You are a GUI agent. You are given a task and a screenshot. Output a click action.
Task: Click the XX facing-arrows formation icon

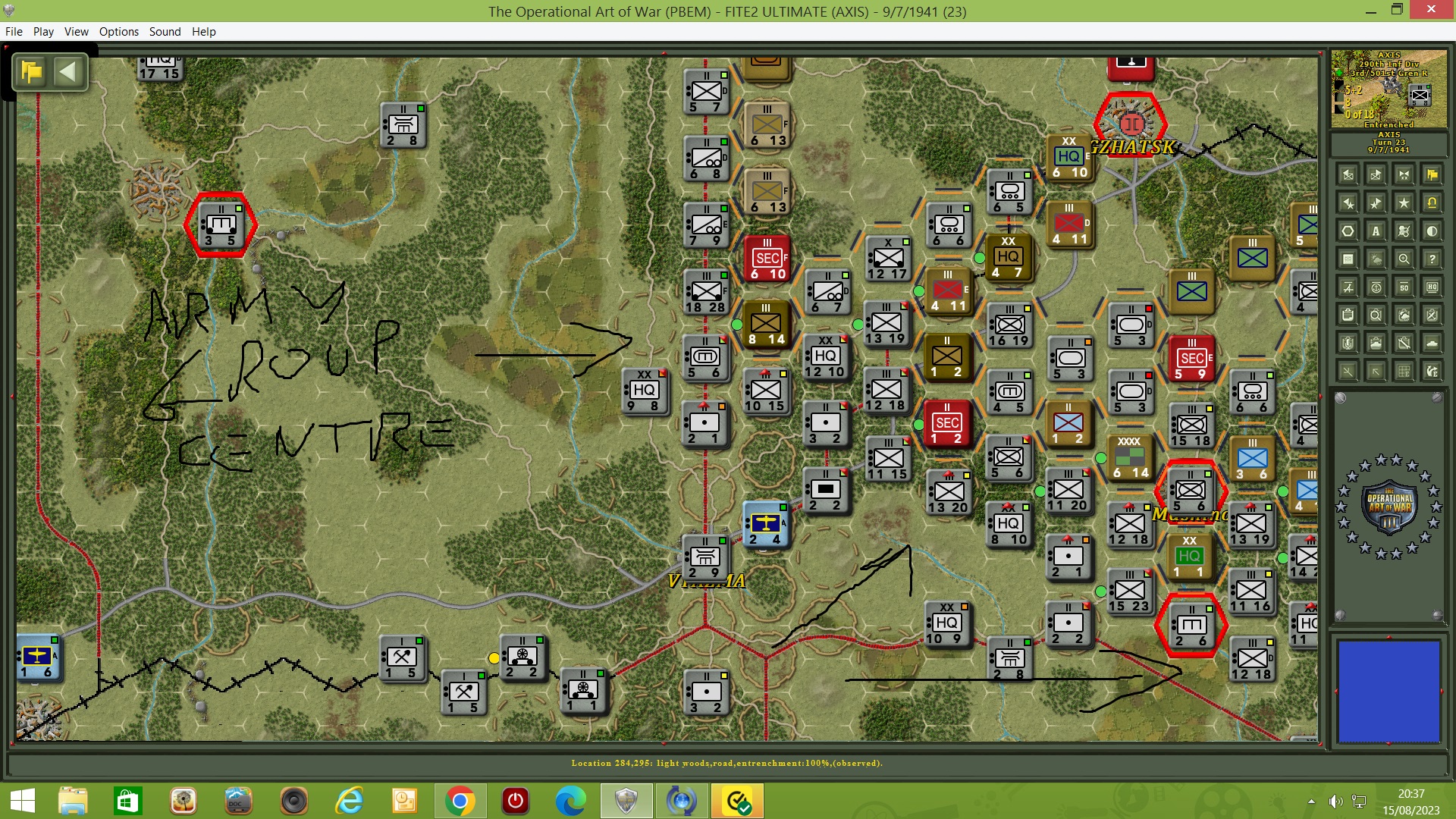pyautogui.click(x=1404, y=175)
